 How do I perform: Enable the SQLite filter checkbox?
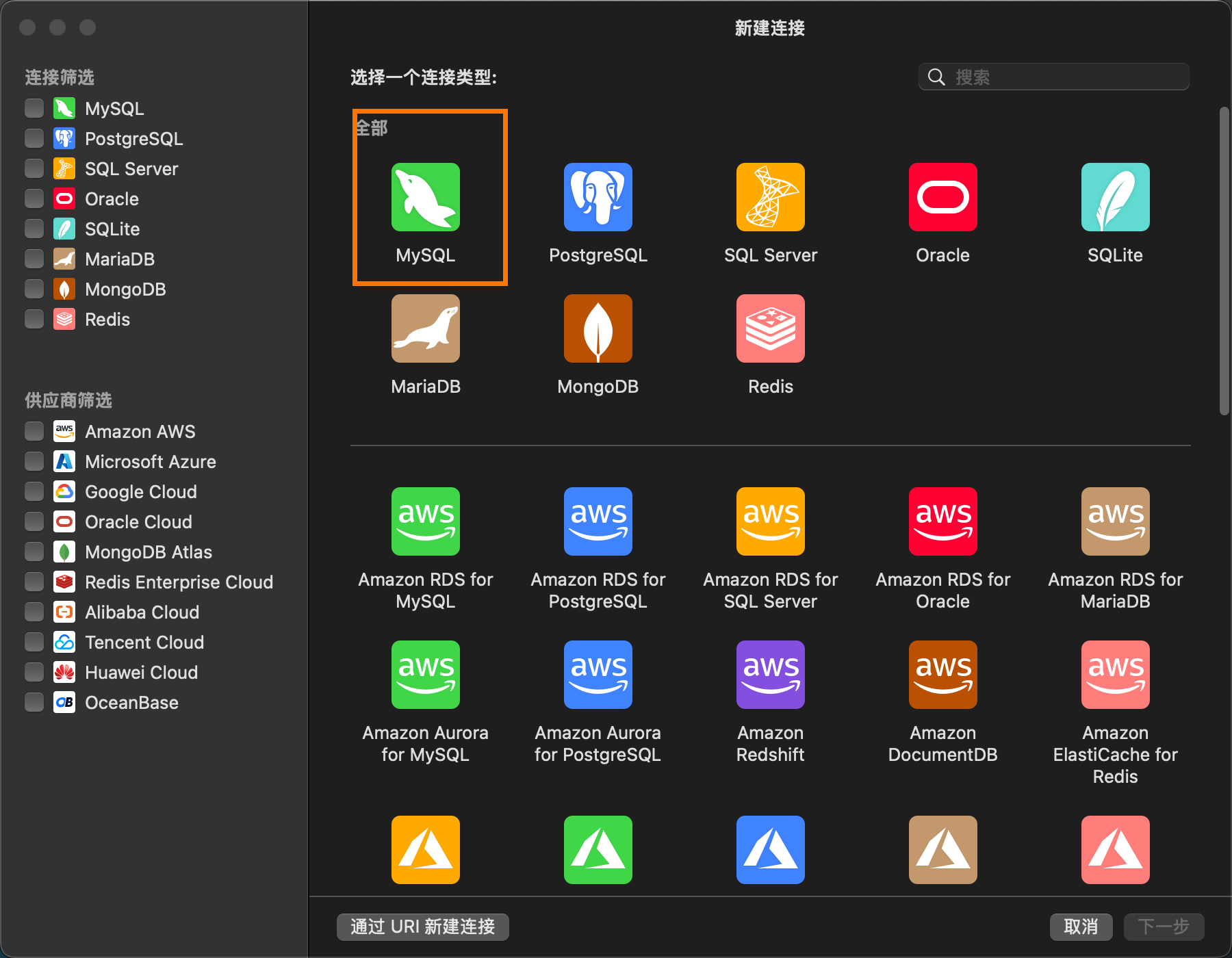click(x=34, y=229)
